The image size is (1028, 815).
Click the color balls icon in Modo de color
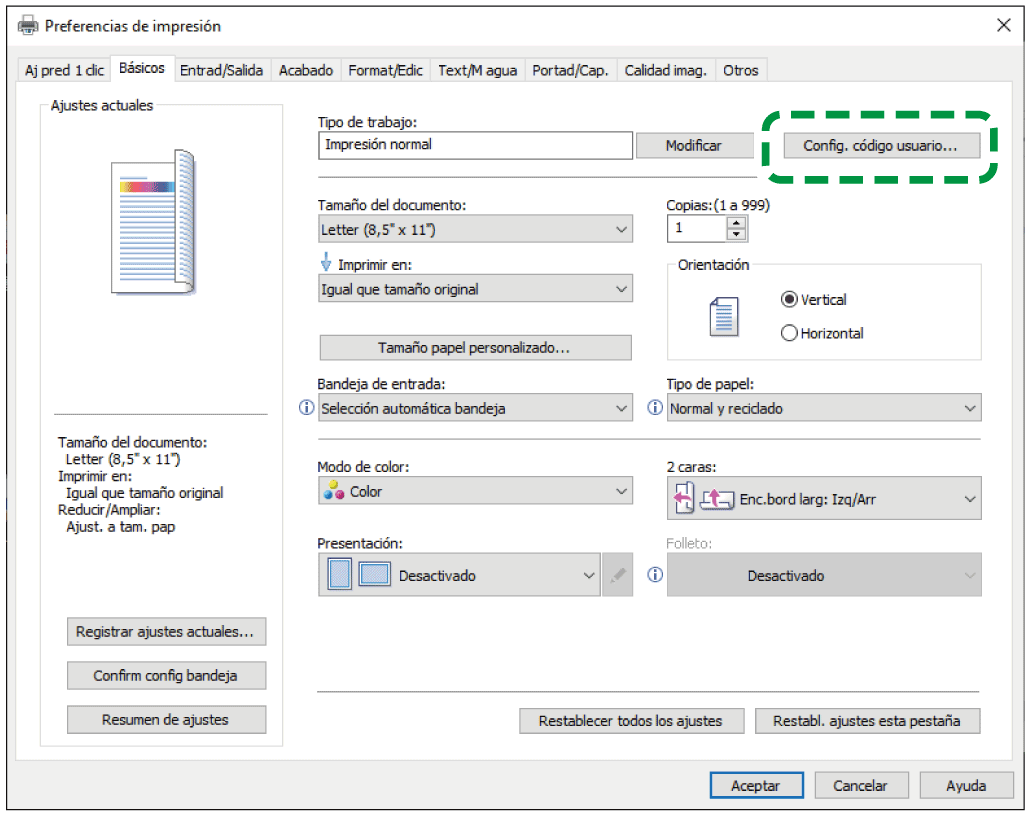point(334,491)
